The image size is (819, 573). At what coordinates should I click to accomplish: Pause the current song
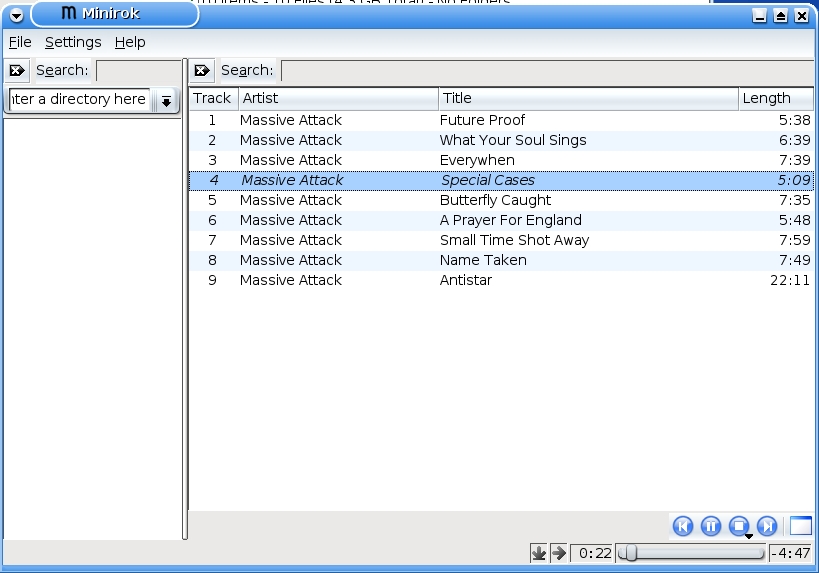click(x=711, y=526)
